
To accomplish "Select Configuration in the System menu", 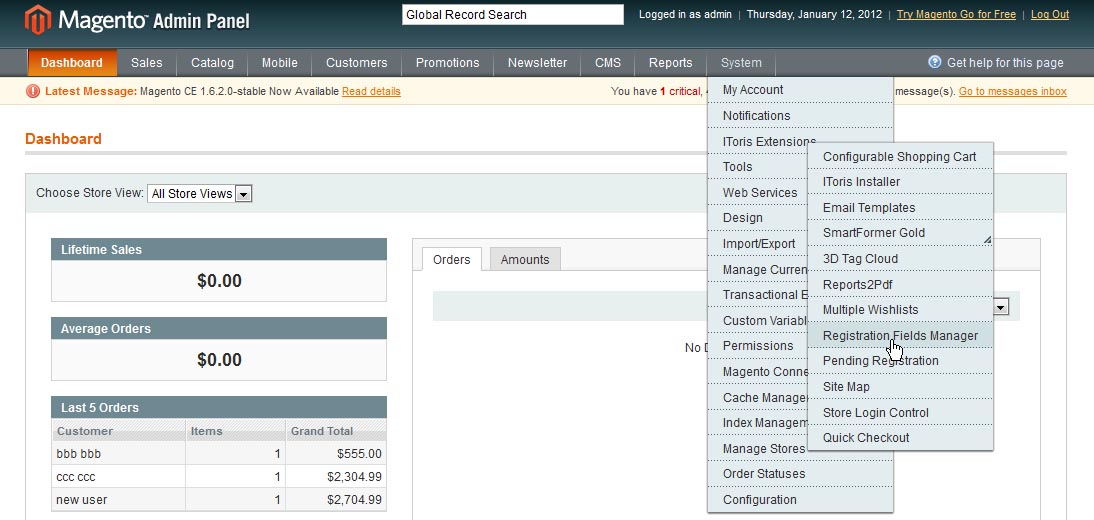I will [x=800, y=499].
